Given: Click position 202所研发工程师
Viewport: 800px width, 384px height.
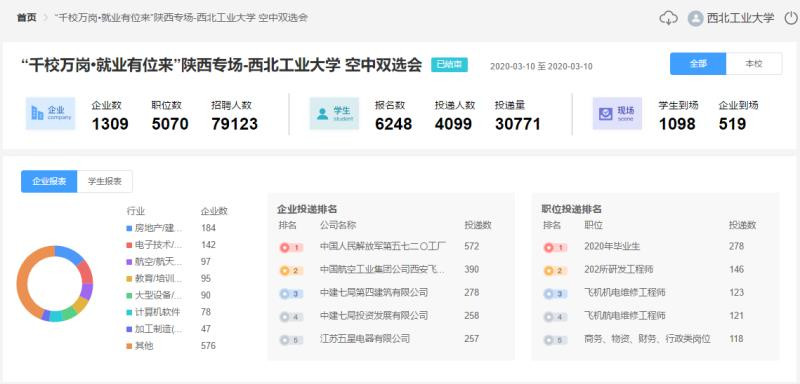Looking at the screenshot, I should click(618, 269).
